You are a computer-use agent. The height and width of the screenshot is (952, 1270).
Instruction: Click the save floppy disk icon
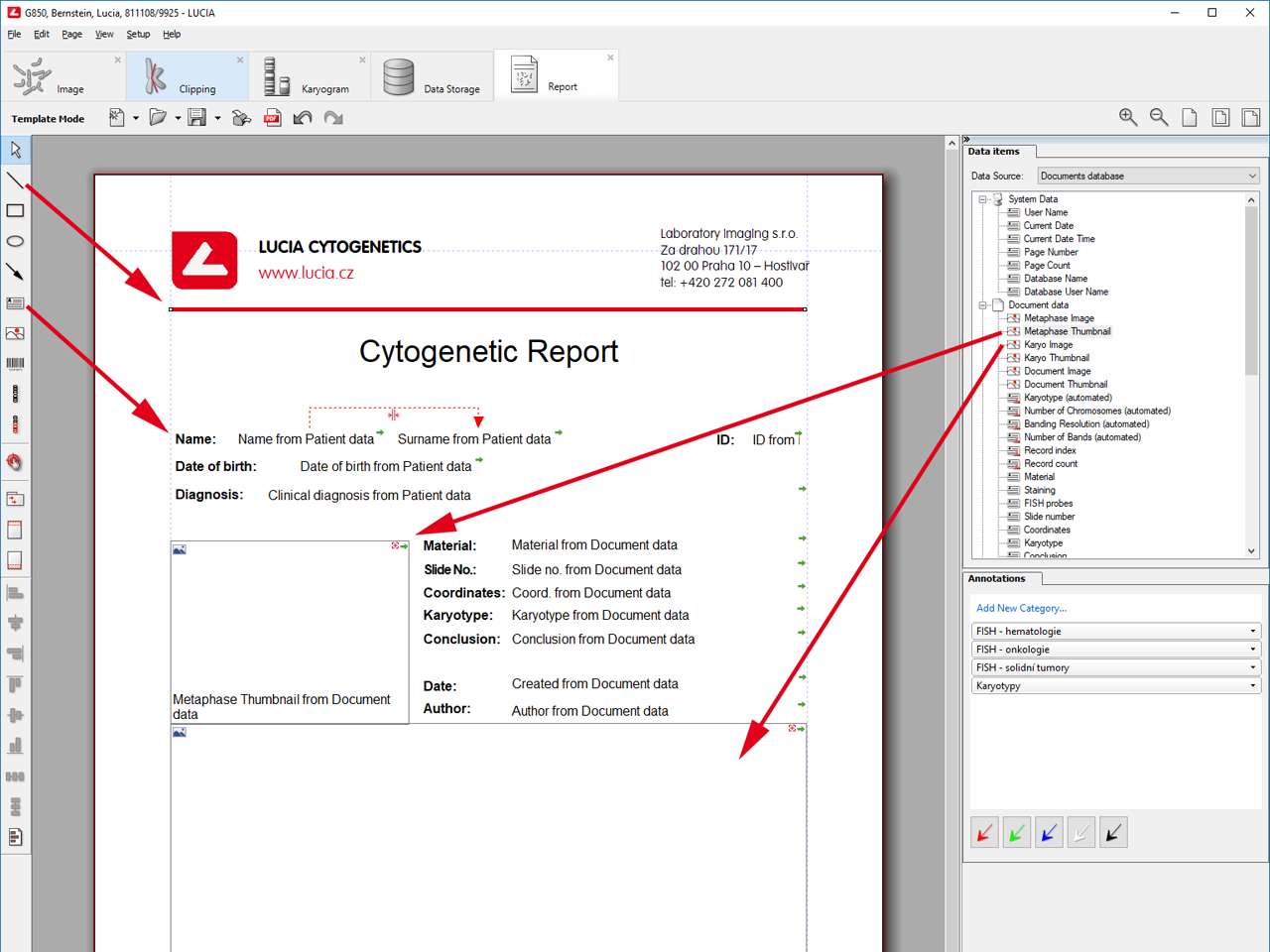196,118
